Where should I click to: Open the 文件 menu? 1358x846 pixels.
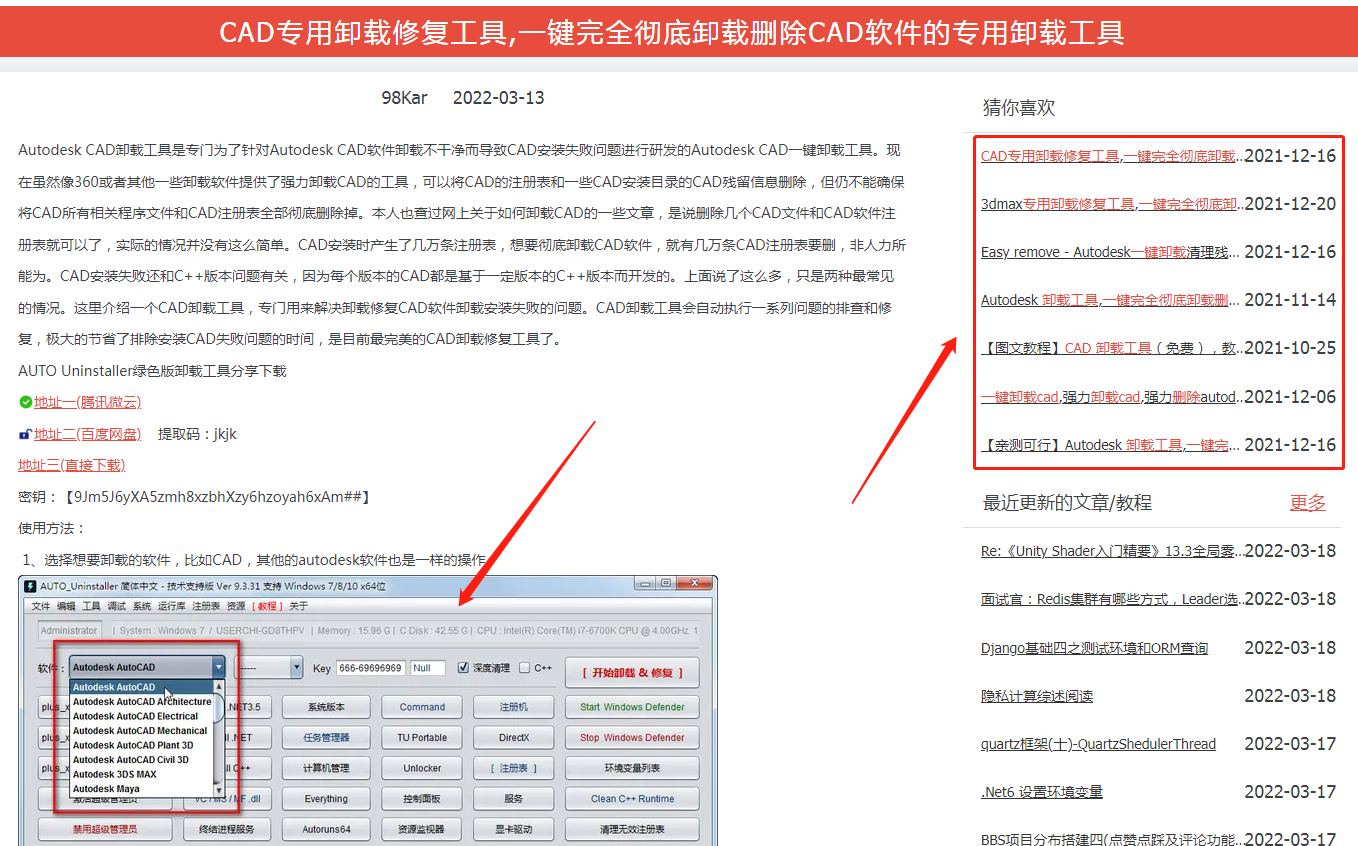(x=41, y=606)
